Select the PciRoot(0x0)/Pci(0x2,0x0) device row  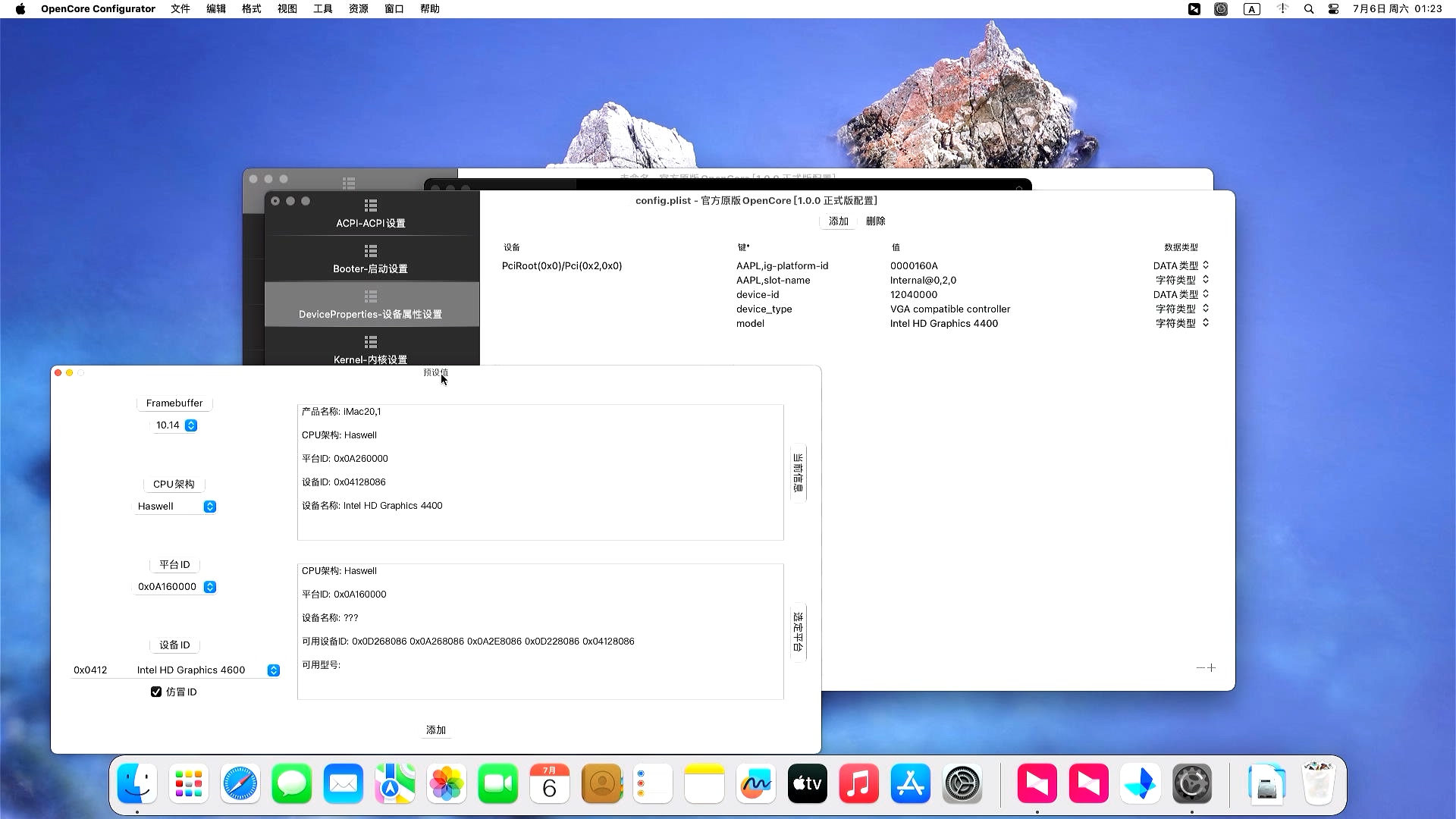562,266
